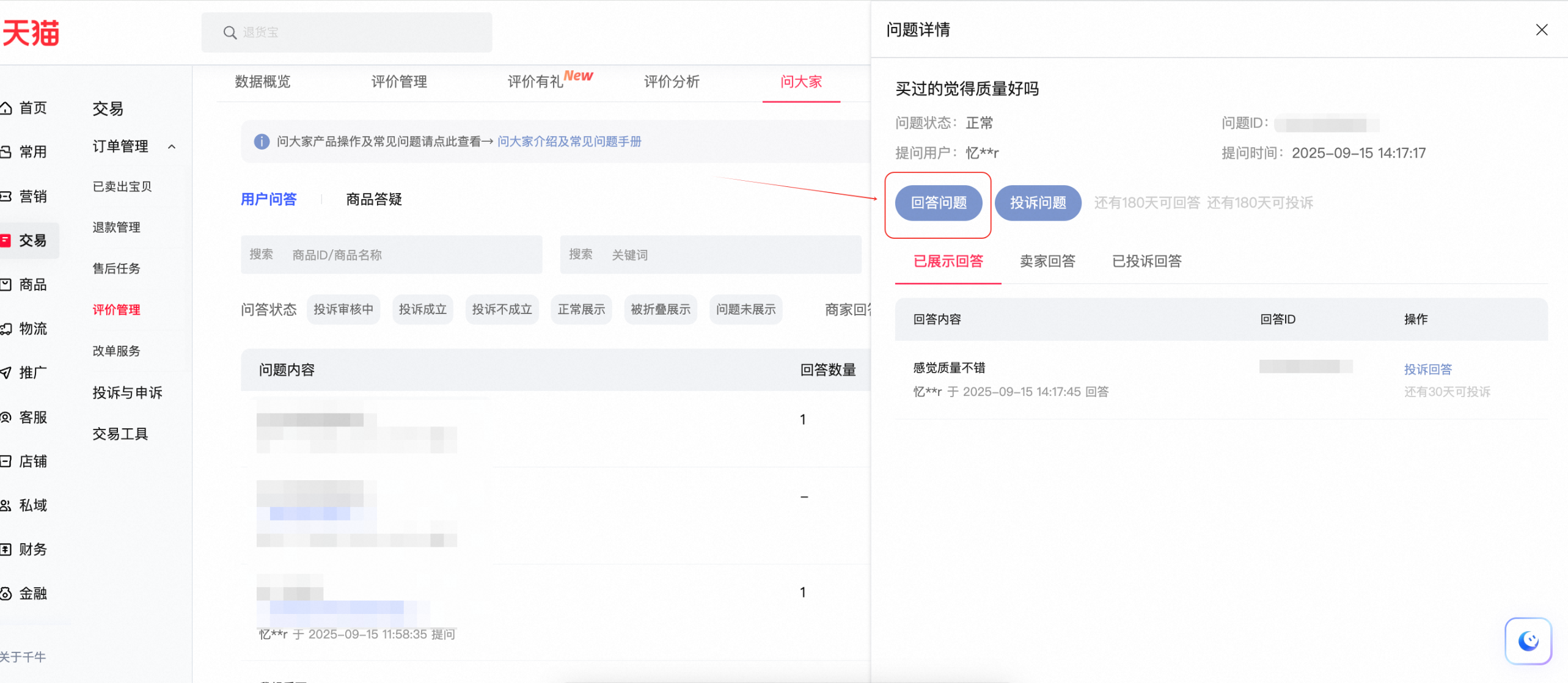Filter by 问题未展示 status
This screenshot has width=1568, height=683.
point(746,310)
